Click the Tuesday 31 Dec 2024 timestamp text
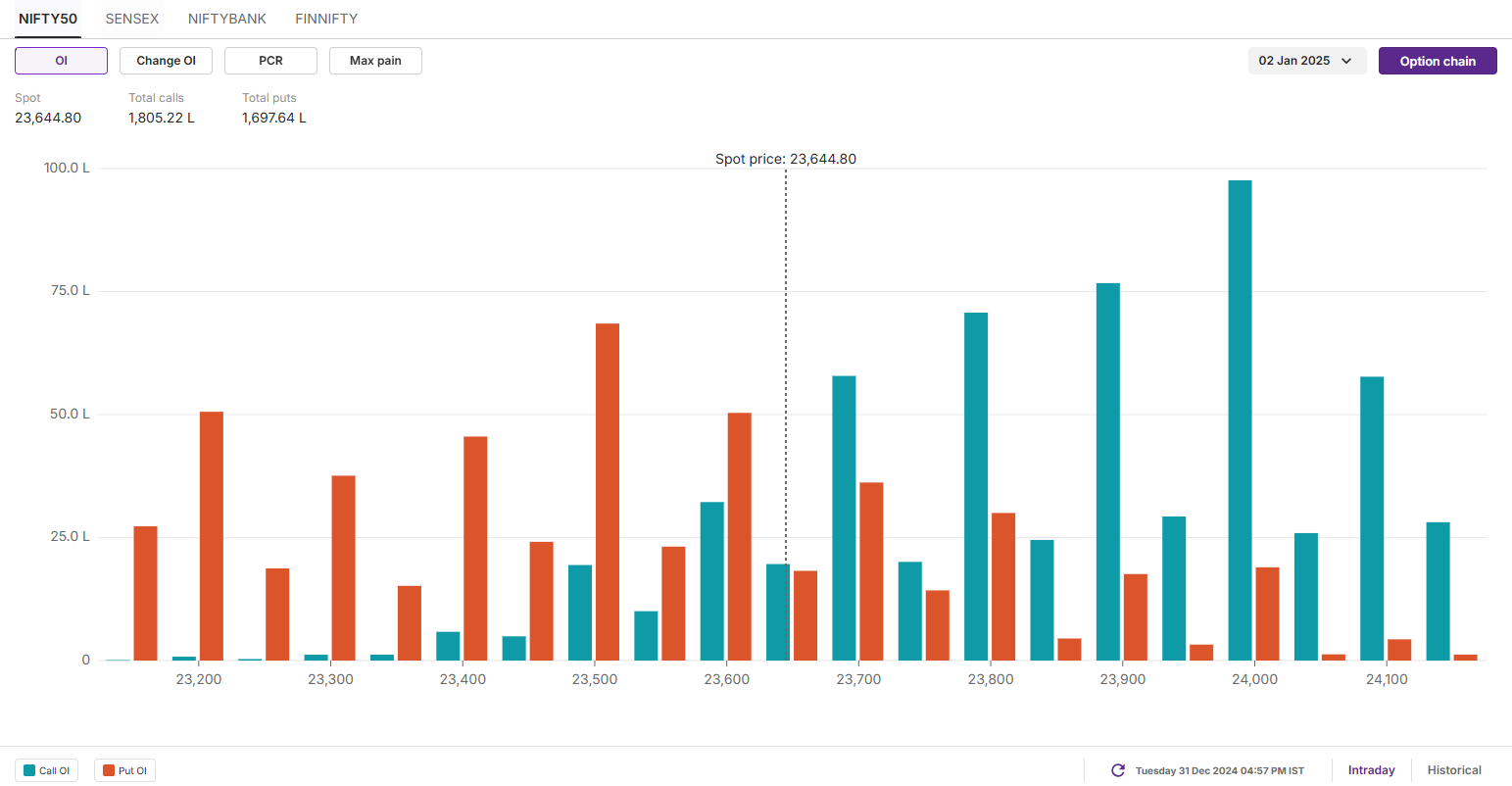This screenshot has height=786, width=1512. click(x=1220, y=770)
